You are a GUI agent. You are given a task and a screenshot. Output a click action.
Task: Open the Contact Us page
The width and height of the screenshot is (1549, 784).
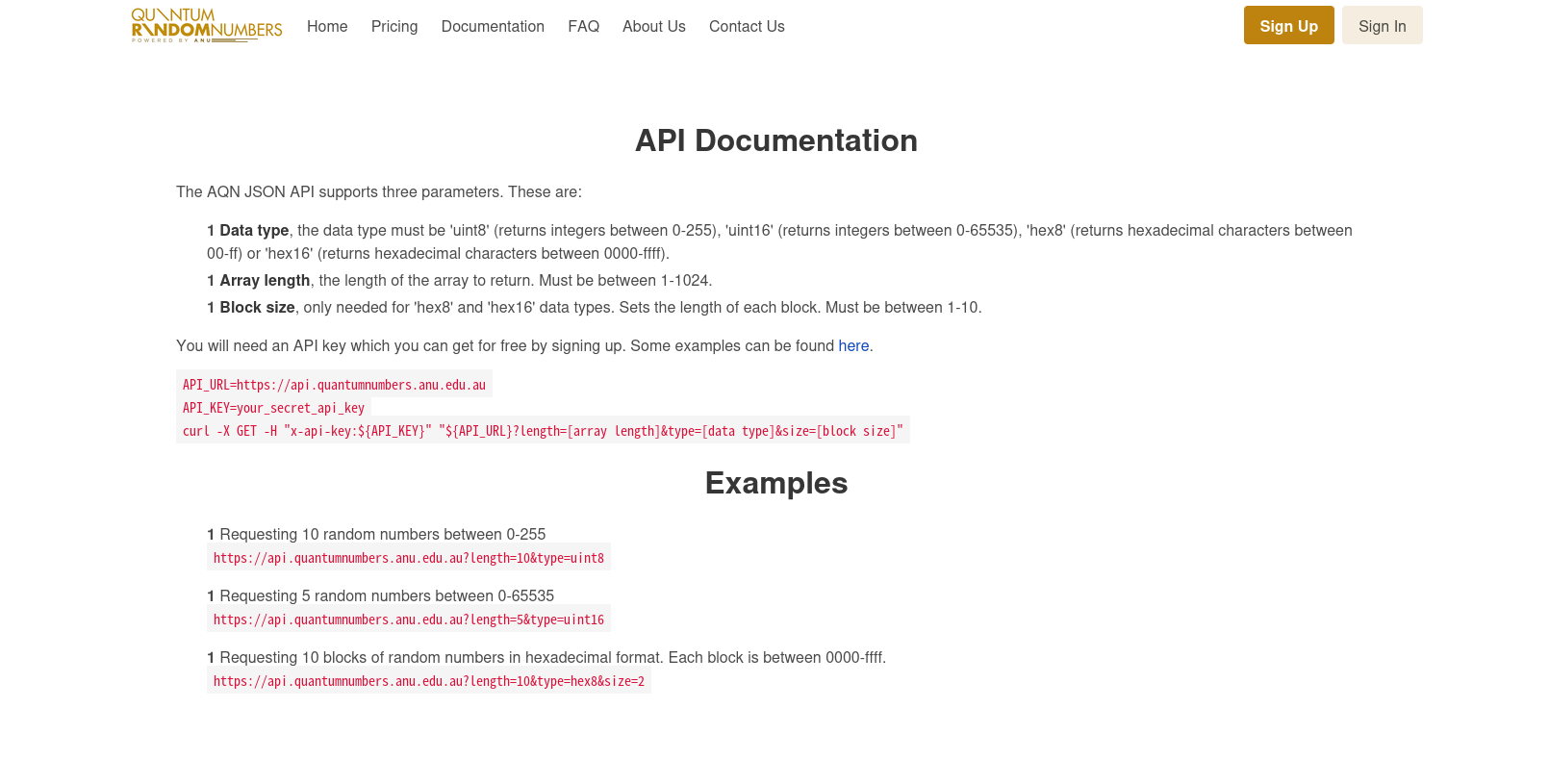coord(747,27)
